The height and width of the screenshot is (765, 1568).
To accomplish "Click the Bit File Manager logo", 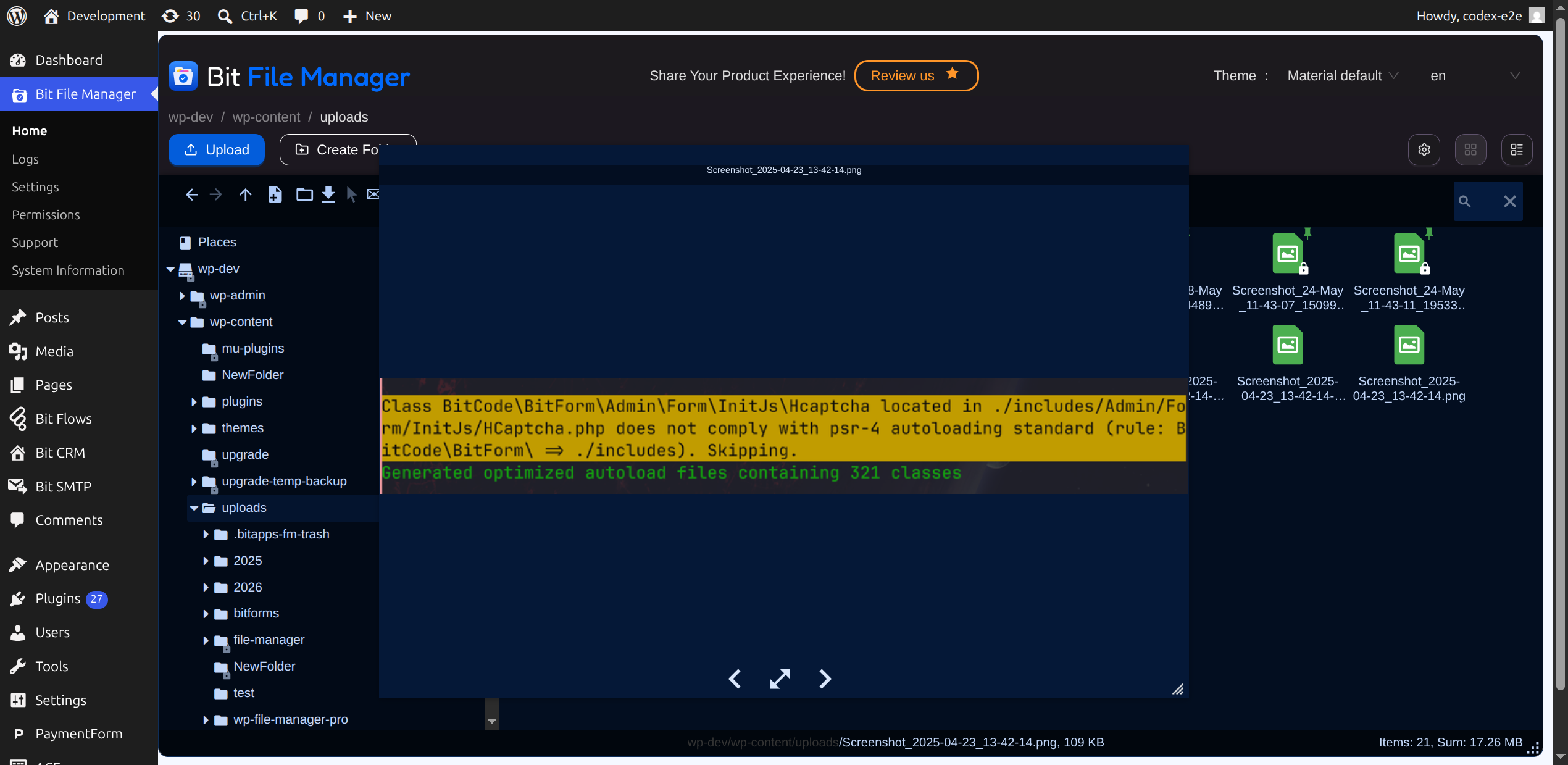I will coord(289,77).
